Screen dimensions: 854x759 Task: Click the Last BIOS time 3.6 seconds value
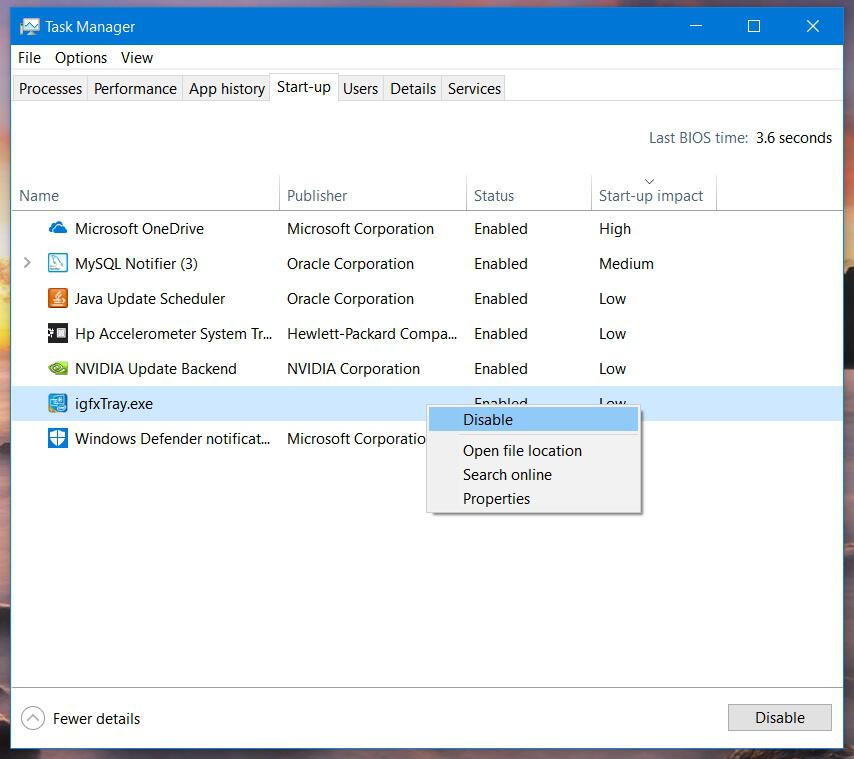[794, 138]
